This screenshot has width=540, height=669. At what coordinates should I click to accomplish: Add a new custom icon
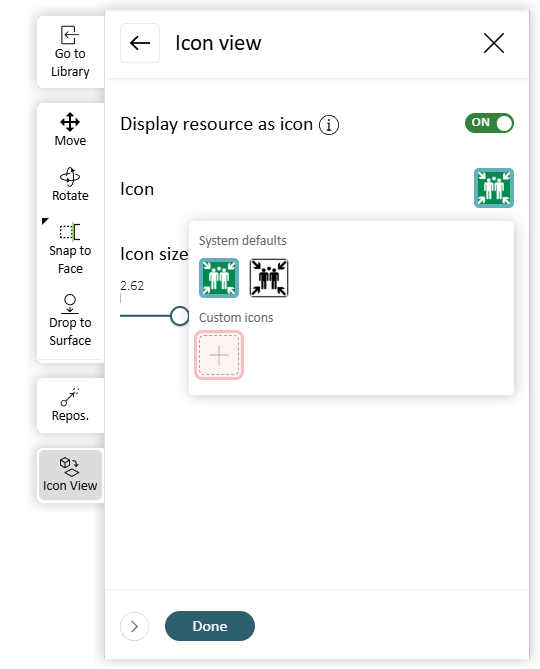pyautogui.click(x=219, y=355)
